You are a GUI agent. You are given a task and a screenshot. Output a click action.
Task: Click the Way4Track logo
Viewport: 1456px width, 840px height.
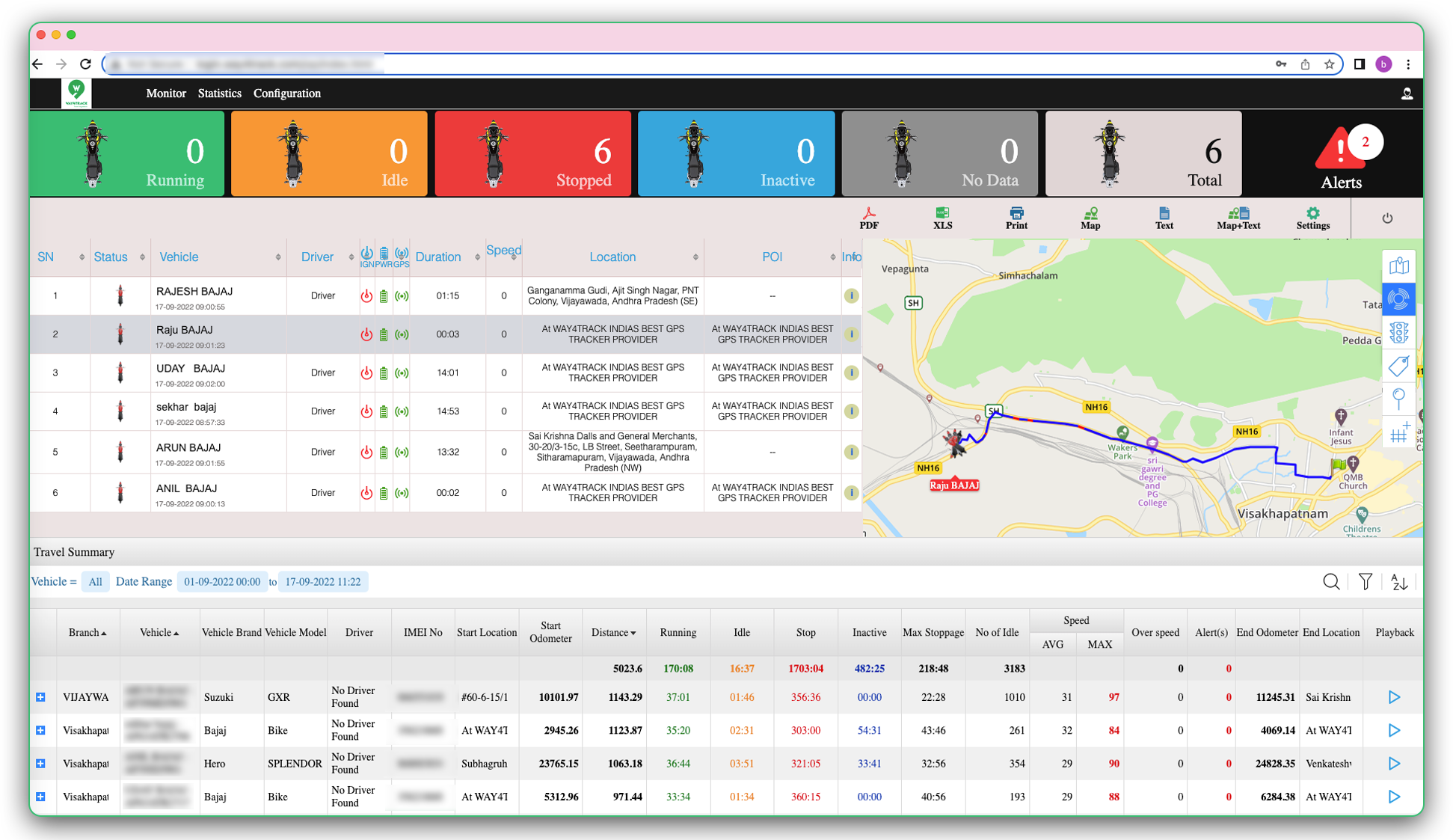pyautogui.click(x=76, y=93)
